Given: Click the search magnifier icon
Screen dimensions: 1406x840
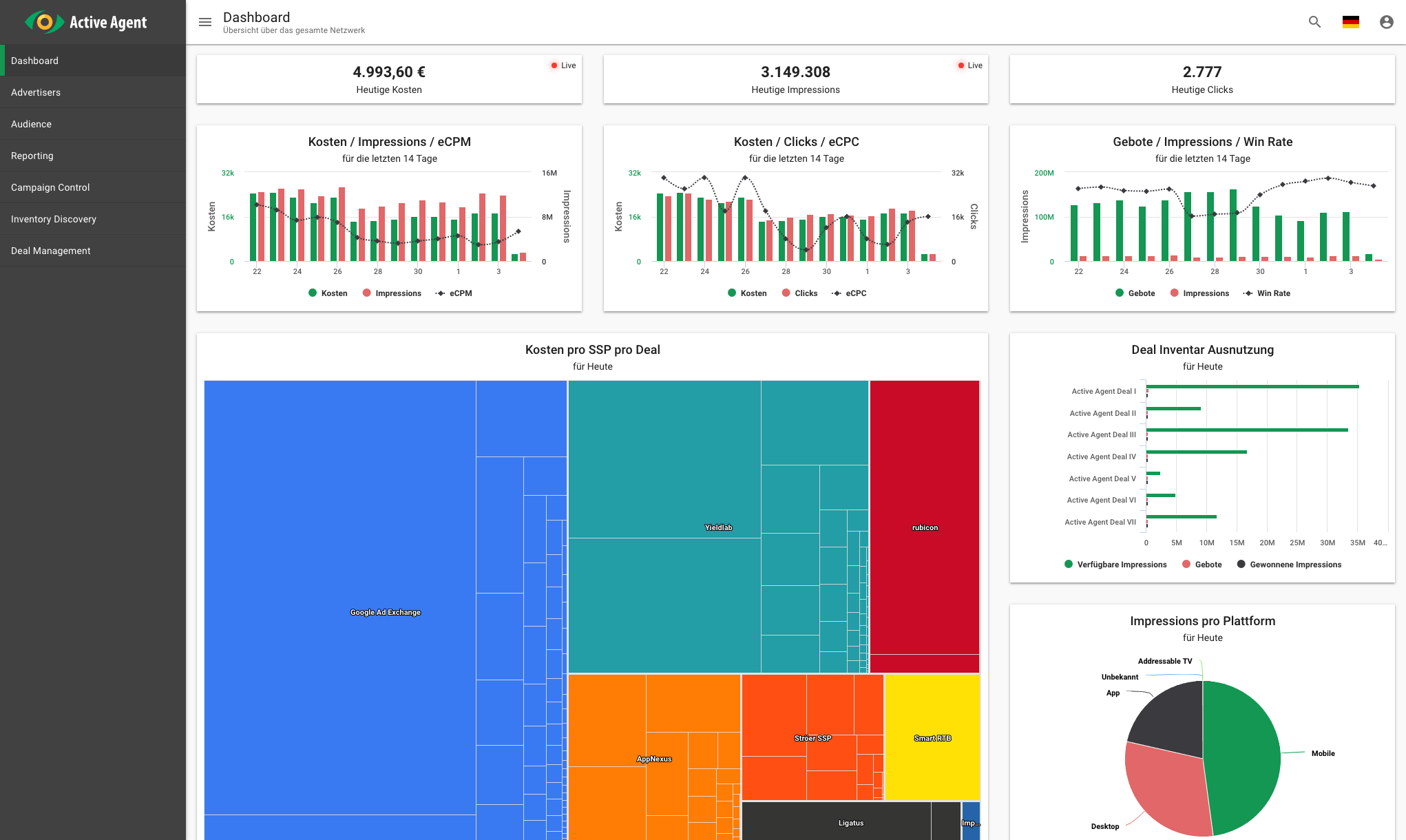Looking at the screenshot, I should pos(1314,22).
